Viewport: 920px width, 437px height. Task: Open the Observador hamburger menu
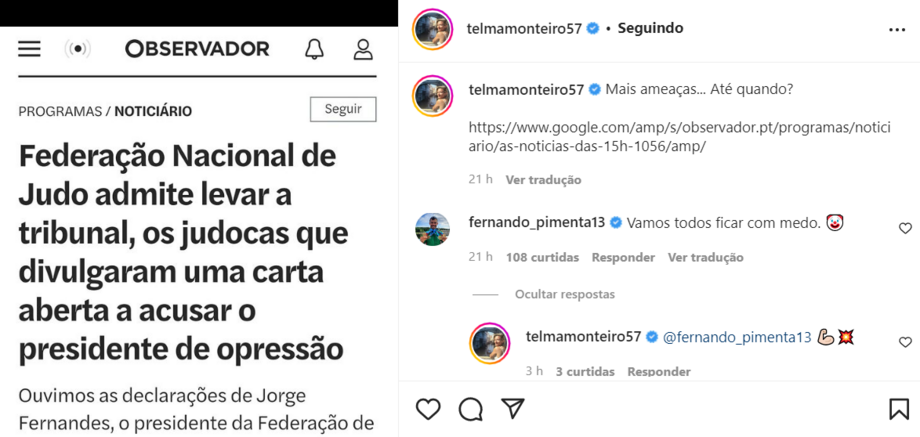pyautogui.click(x=30, y=49)
